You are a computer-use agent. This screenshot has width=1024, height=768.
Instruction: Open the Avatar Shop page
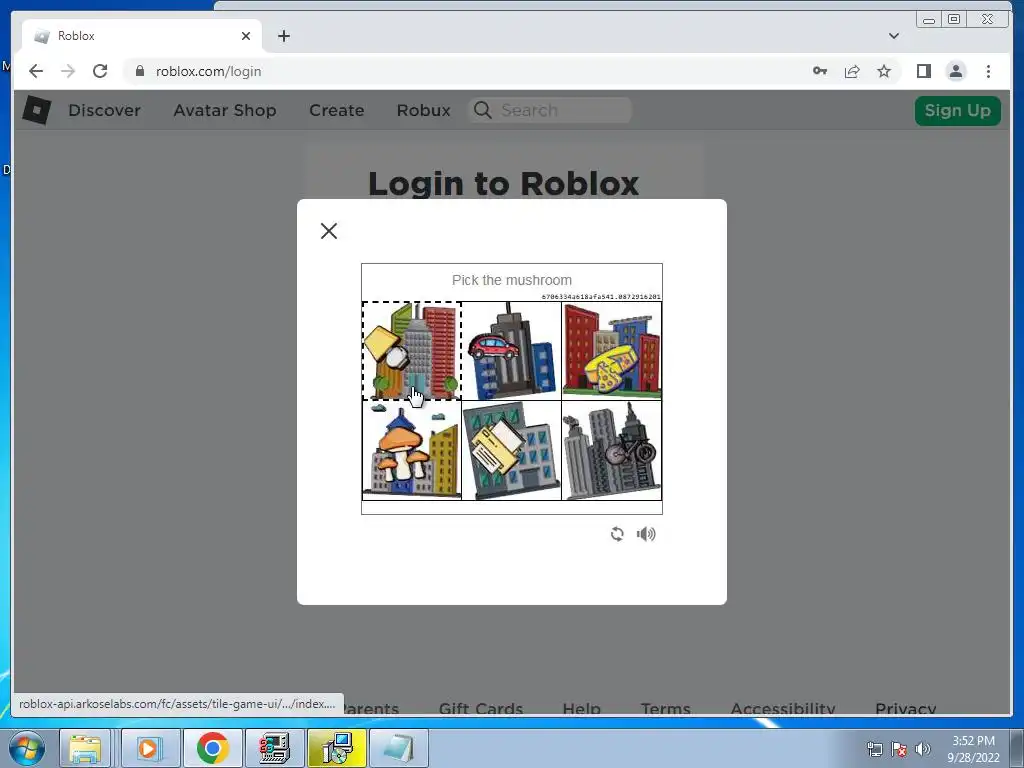pyautogui.click(x=225, y=110)
